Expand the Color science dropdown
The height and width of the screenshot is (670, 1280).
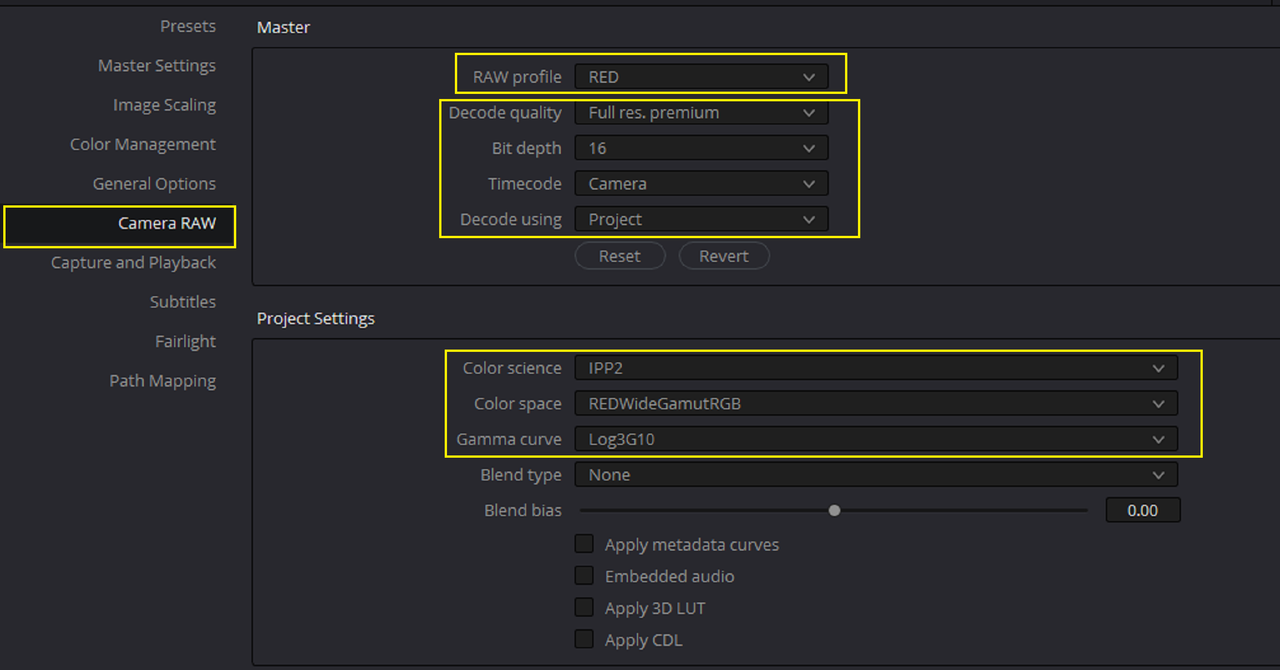(876, 368)
